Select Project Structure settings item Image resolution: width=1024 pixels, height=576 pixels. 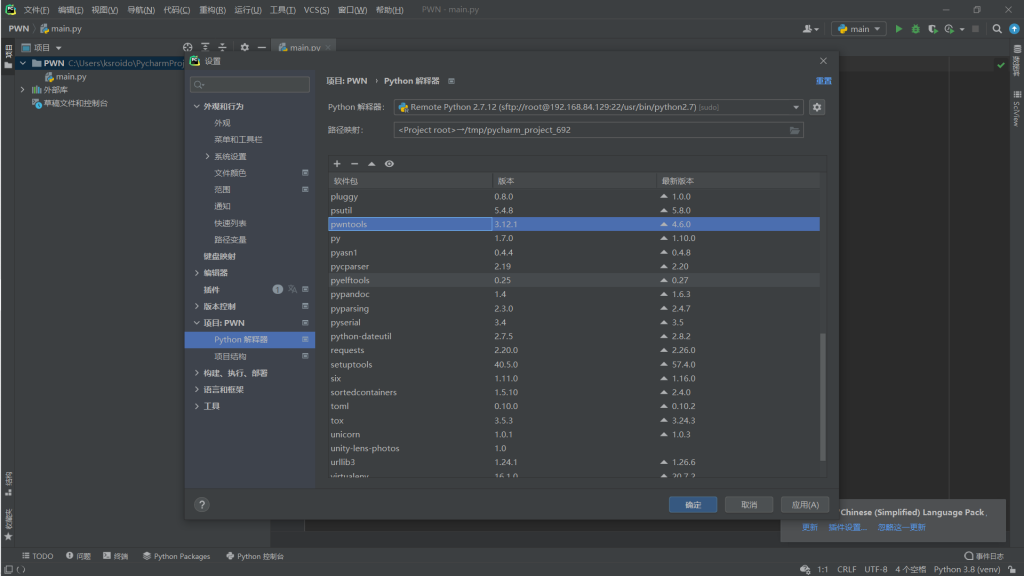pyautogui.click(x=231, y=357)
